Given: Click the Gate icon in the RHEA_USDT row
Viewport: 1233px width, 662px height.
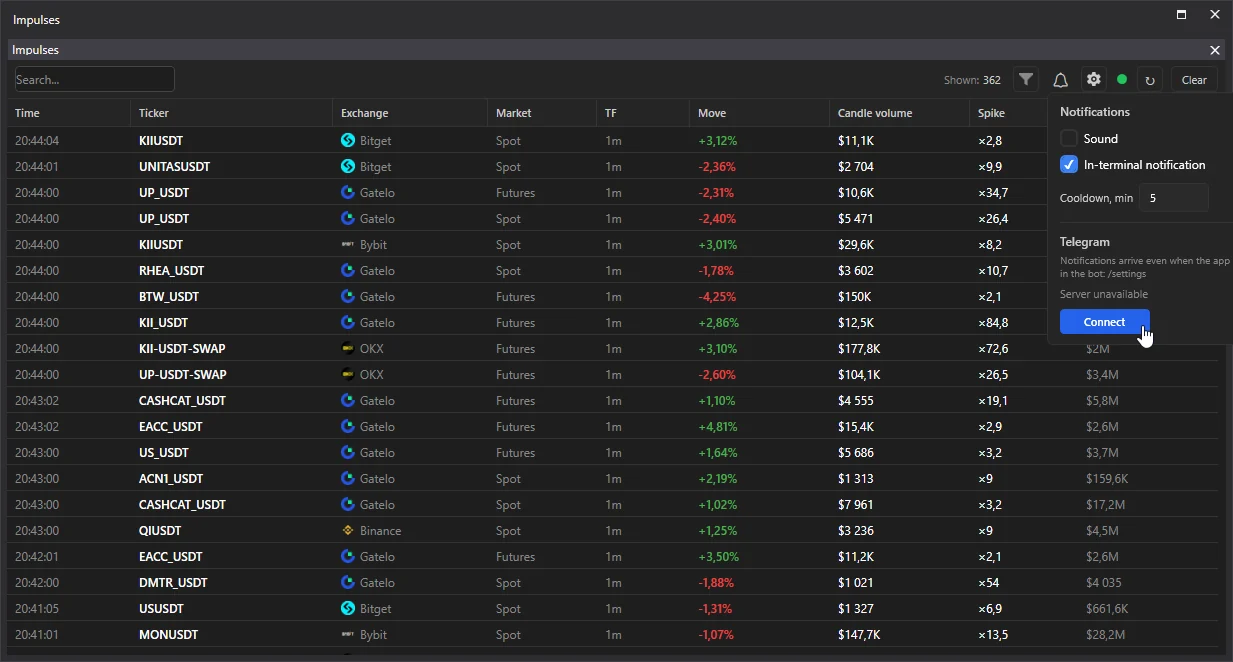Looking at the screenshot, I should click(x=348, y=271).
